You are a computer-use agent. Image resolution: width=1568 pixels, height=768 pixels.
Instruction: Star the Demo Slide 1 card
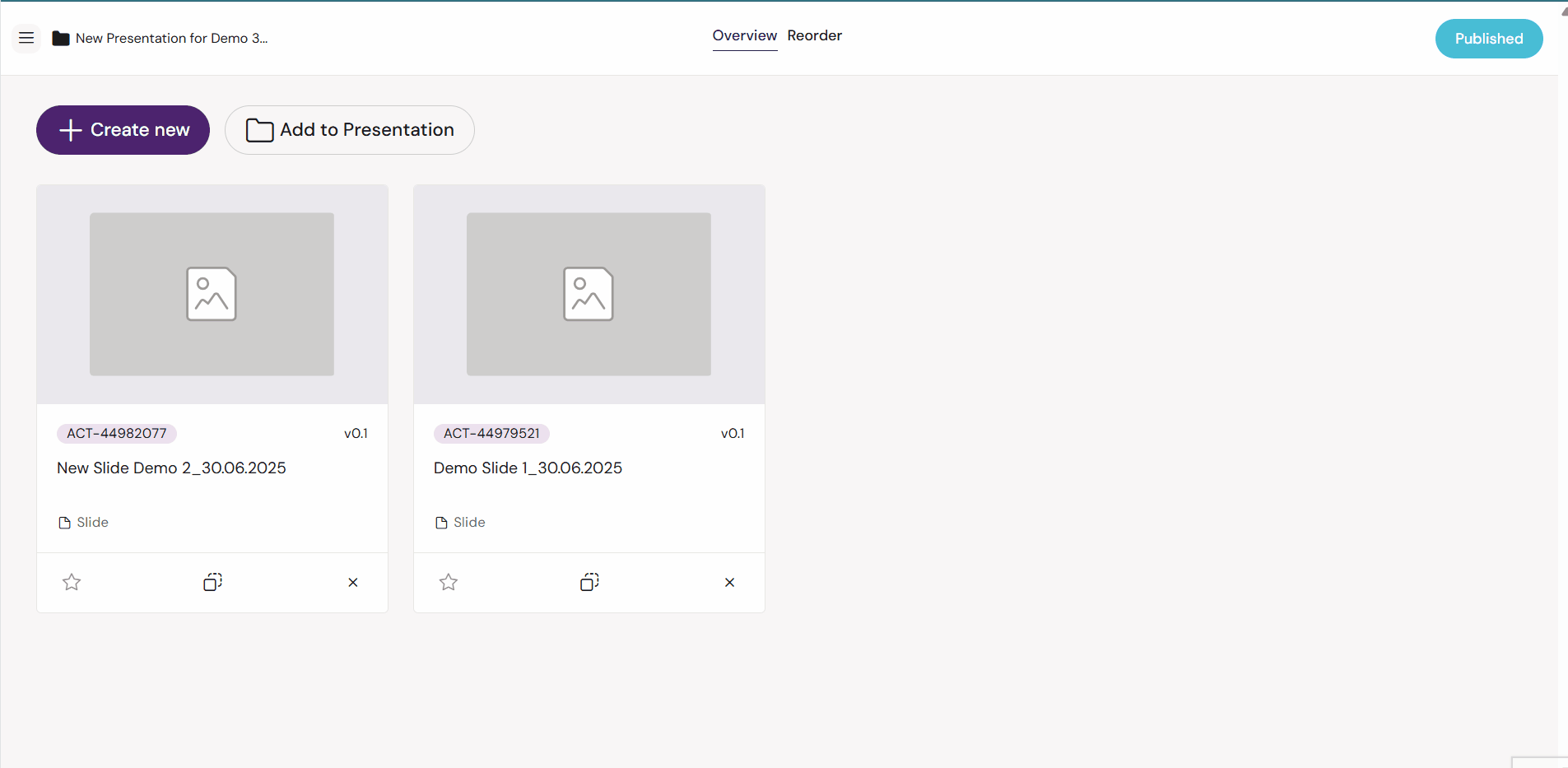449,583
